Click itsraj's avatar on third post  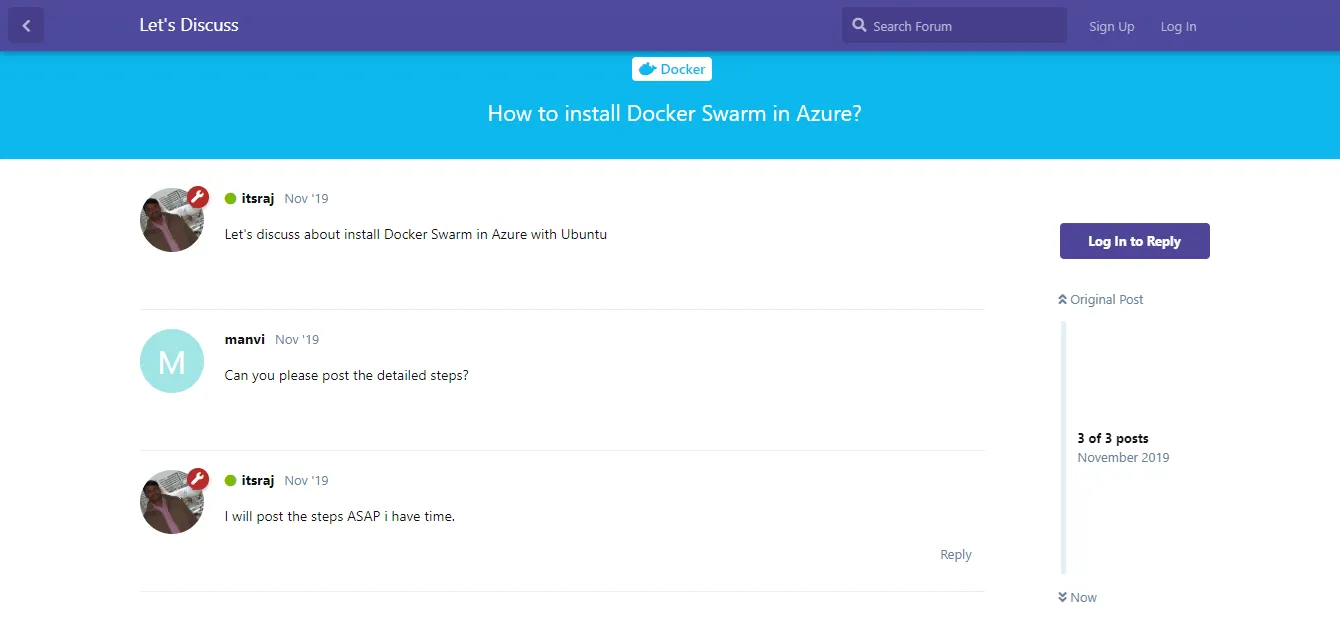(172, 502)
